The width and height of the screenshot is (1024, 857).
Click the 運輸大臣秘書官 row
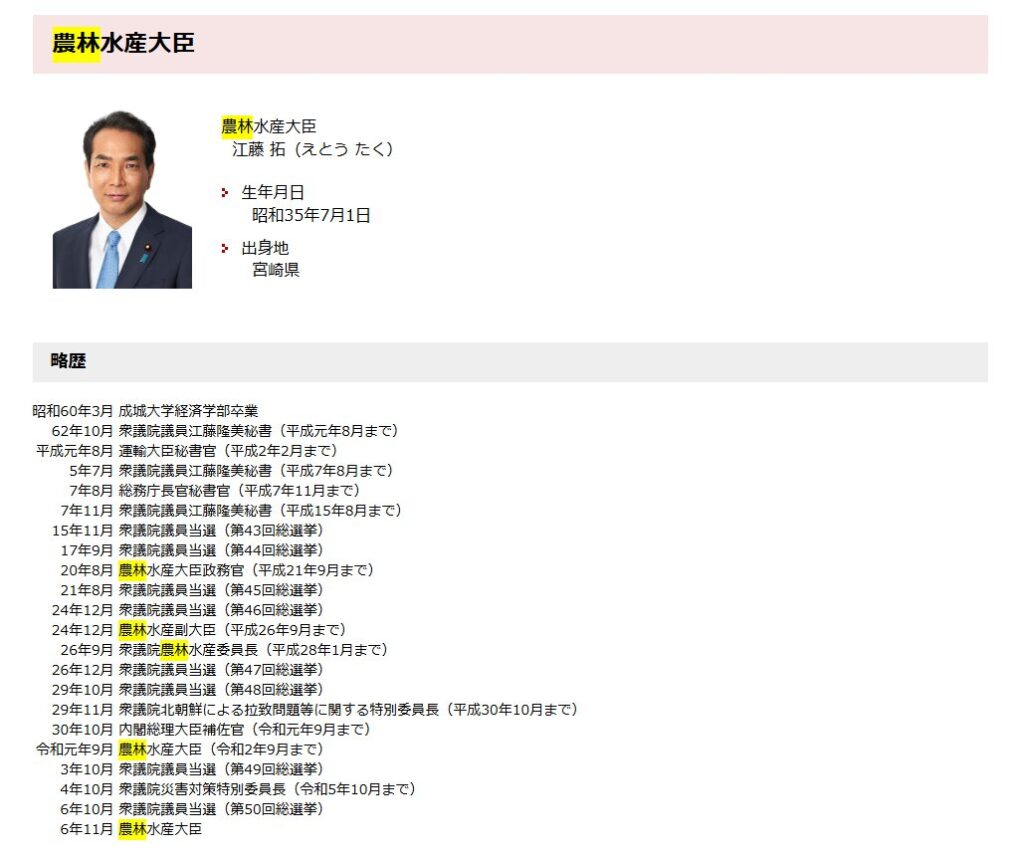pyautogui.click(x=187, y=451)
